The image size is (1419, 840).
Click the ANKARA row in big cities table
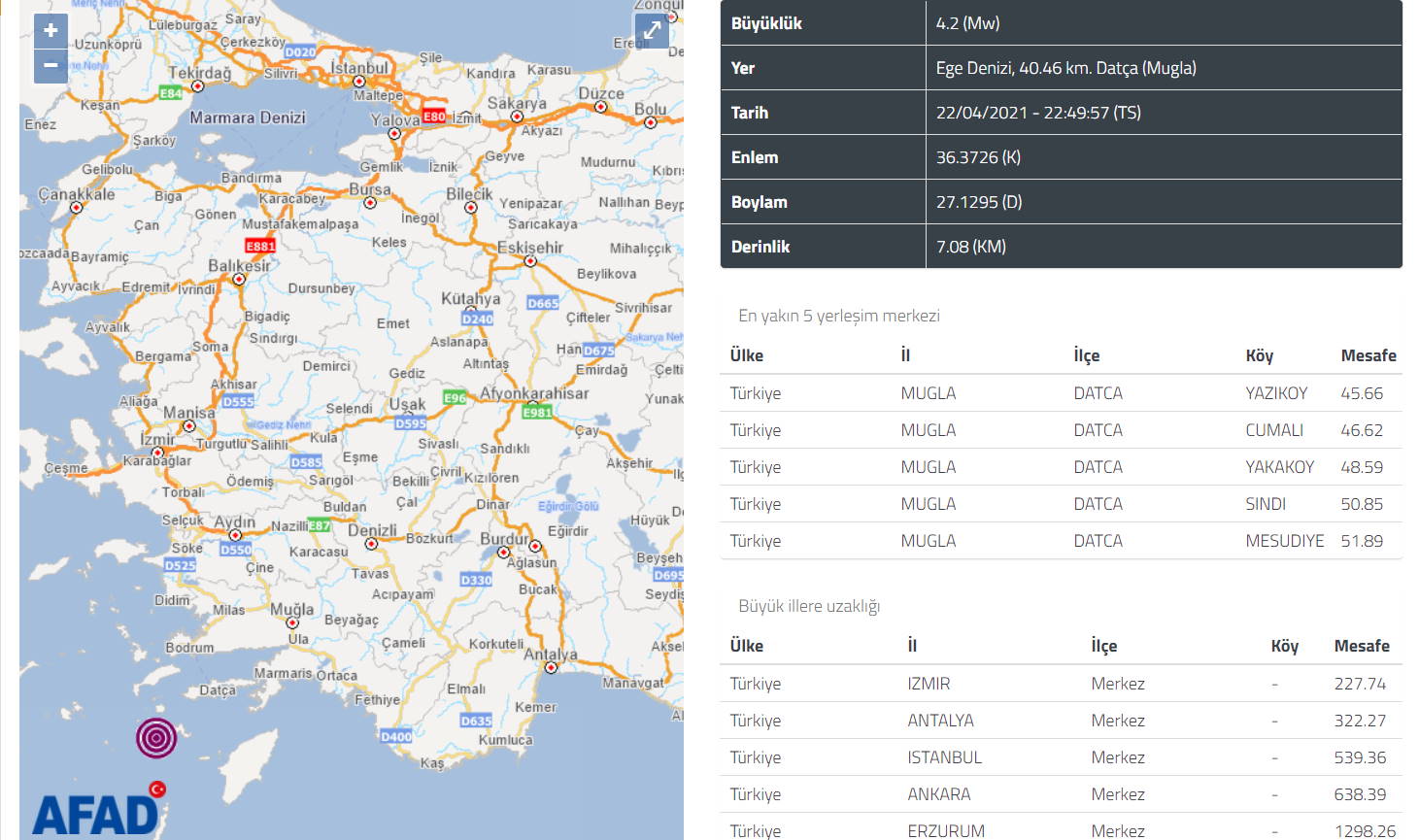[x=1061, y=794]
